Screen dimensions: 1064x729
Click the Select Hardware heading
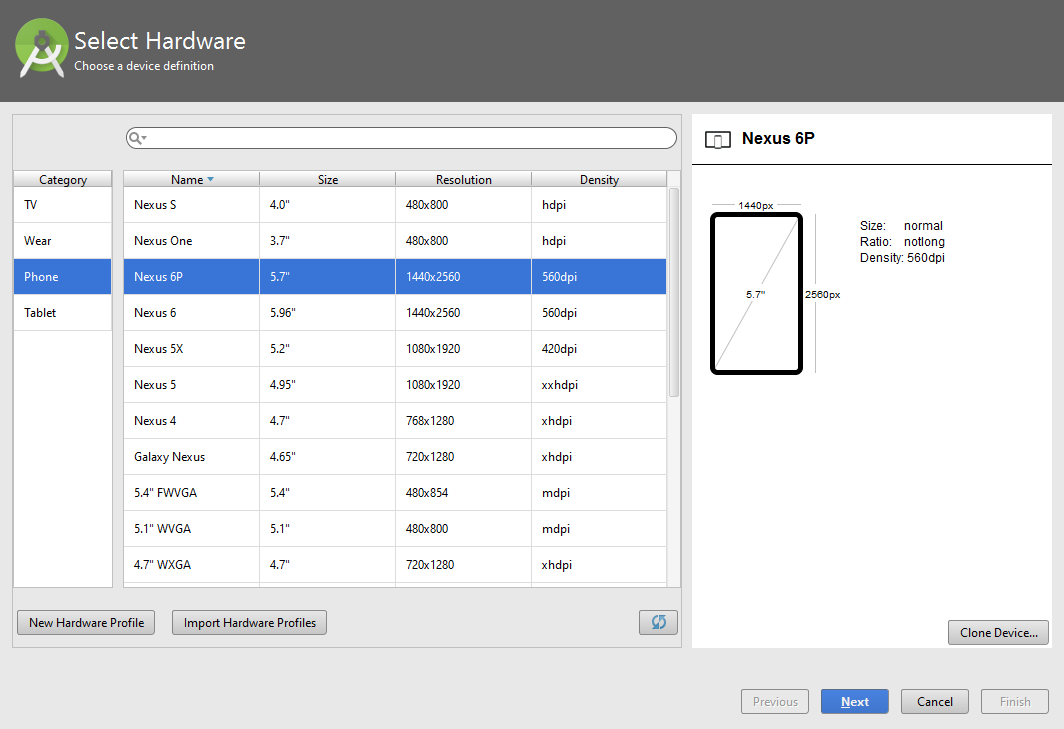coord(160,41)
